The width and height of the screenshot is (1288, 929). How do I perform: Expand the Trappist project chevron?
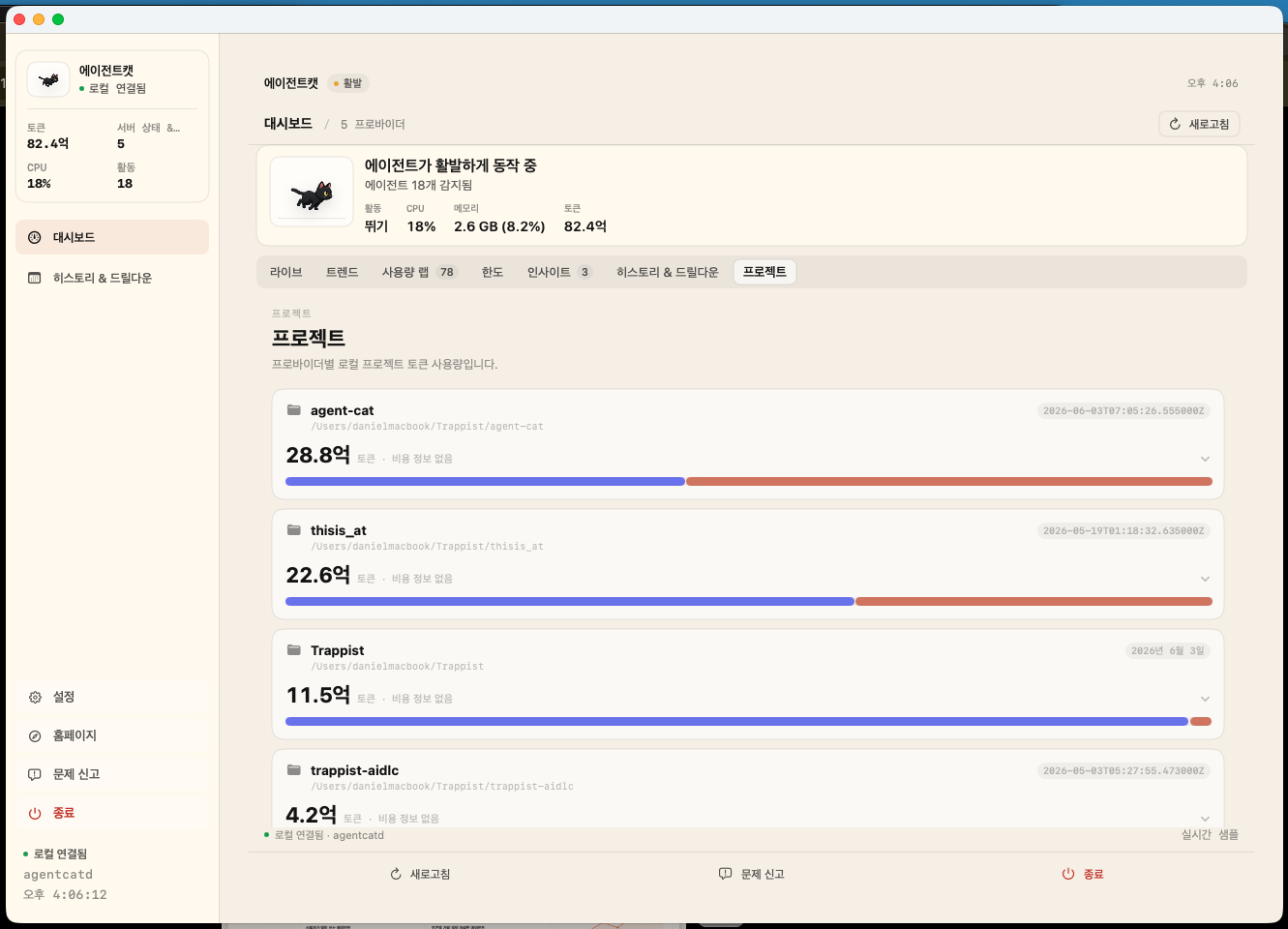[x=1205, y=699]
